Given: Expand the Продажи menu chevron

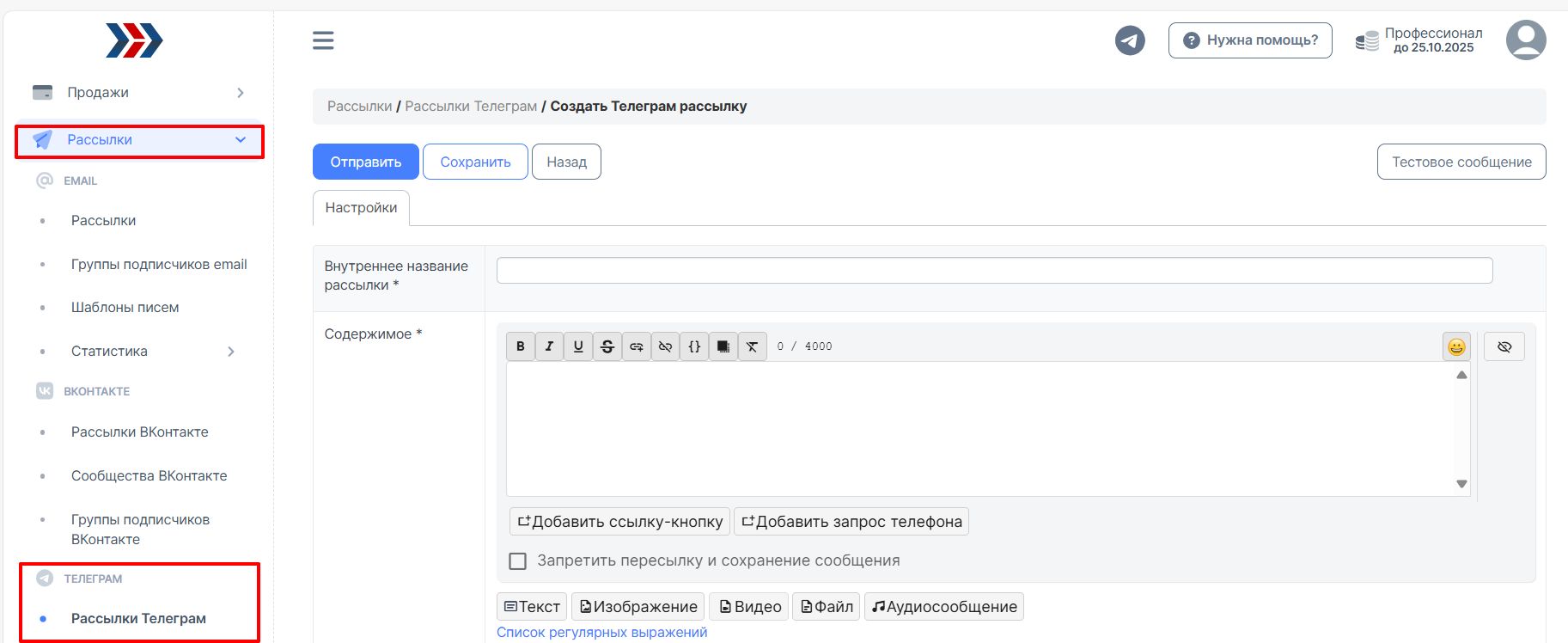Looking at the screenshot, I should [x=241, y=92].
